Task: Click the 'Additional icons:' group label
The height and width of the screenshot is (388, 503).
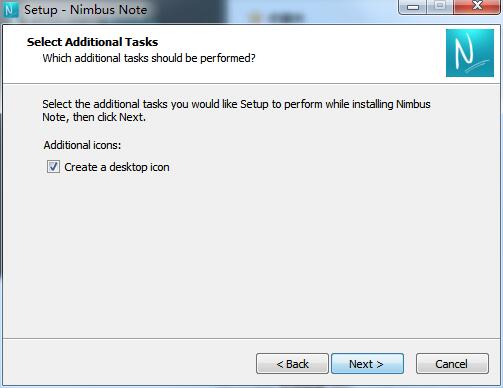Action: [x=82, y=145]
